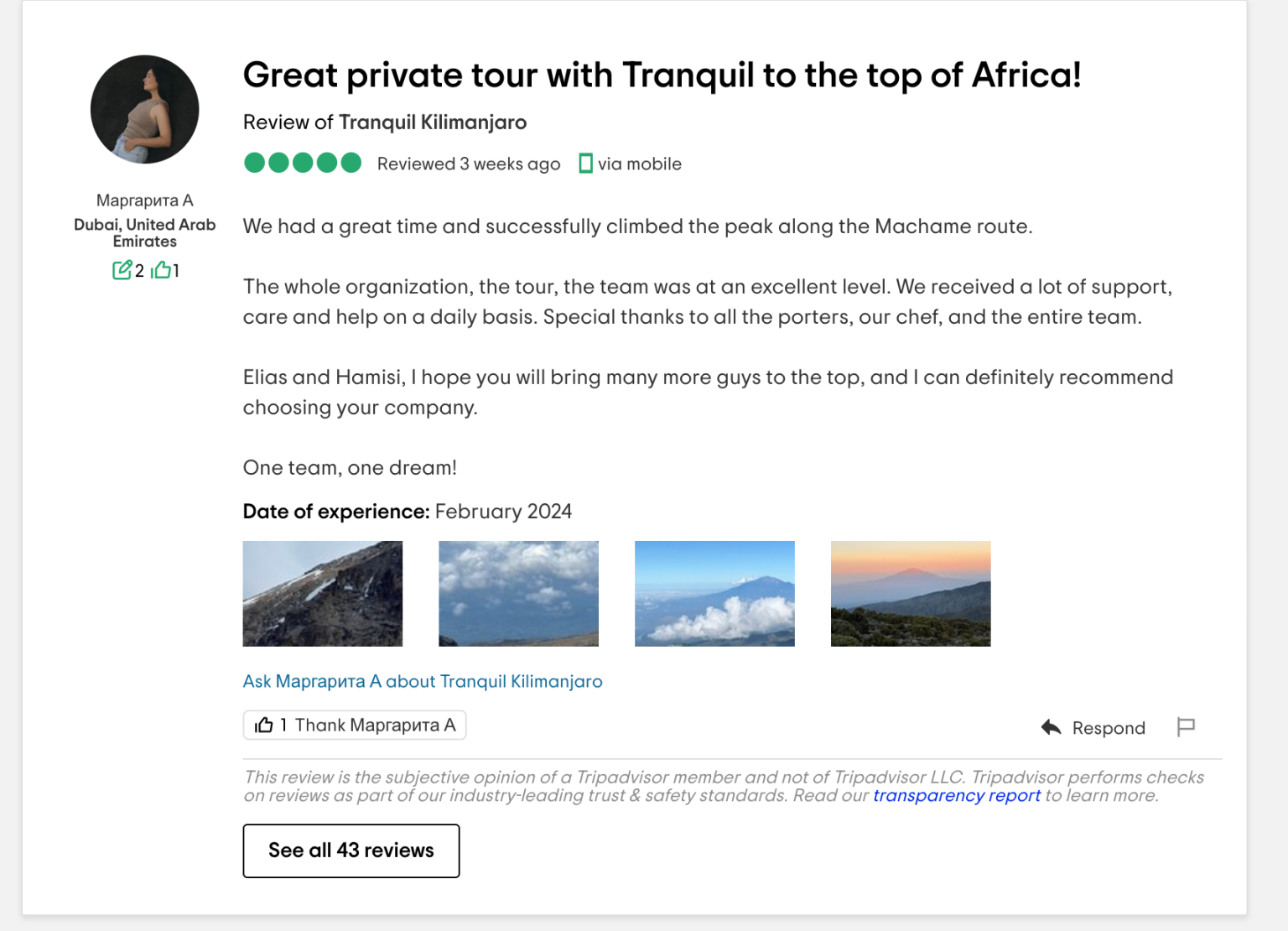
Task: View the second photo with clouds over ridge
Action: [518, 593]
